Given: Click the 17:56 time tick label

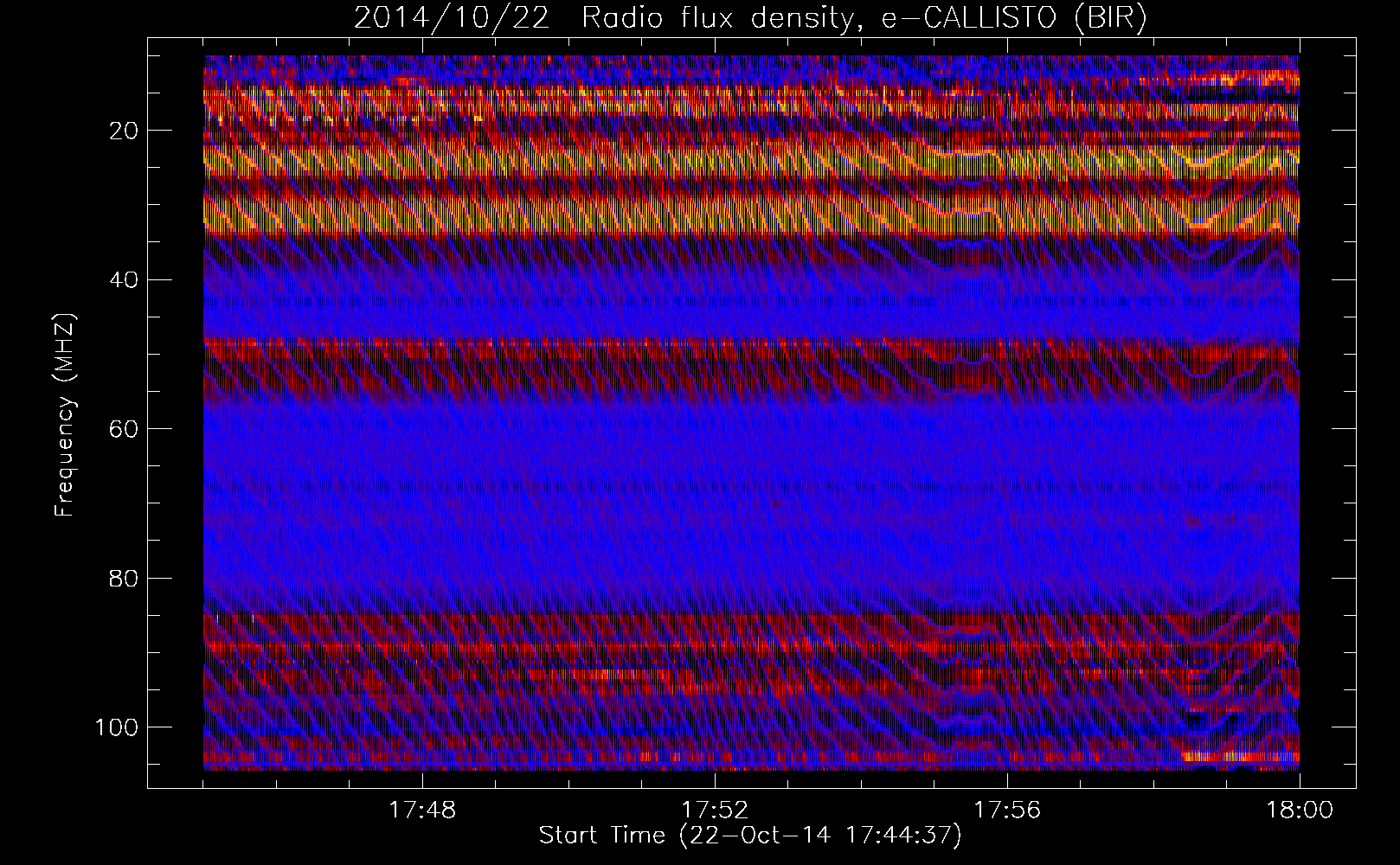Looking at the screenshot, I should [1007, 811].
